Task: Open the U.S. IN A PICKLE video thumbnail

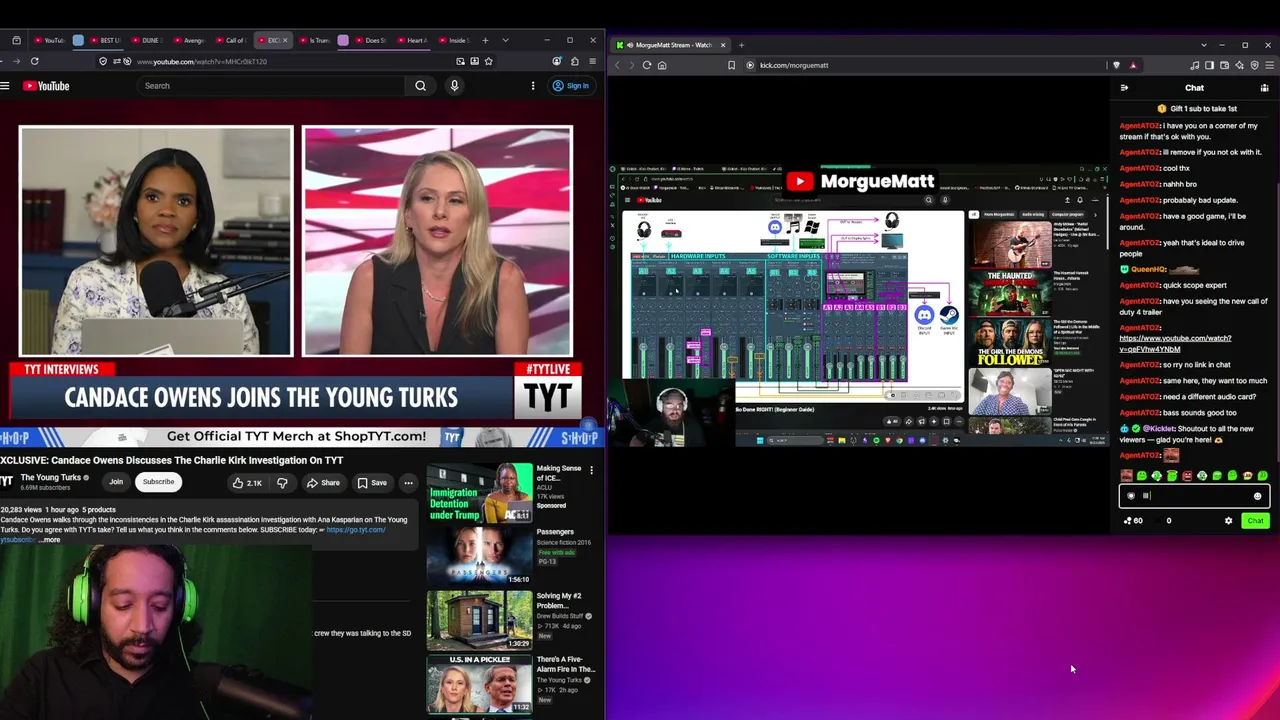Action: coord(480,684)
